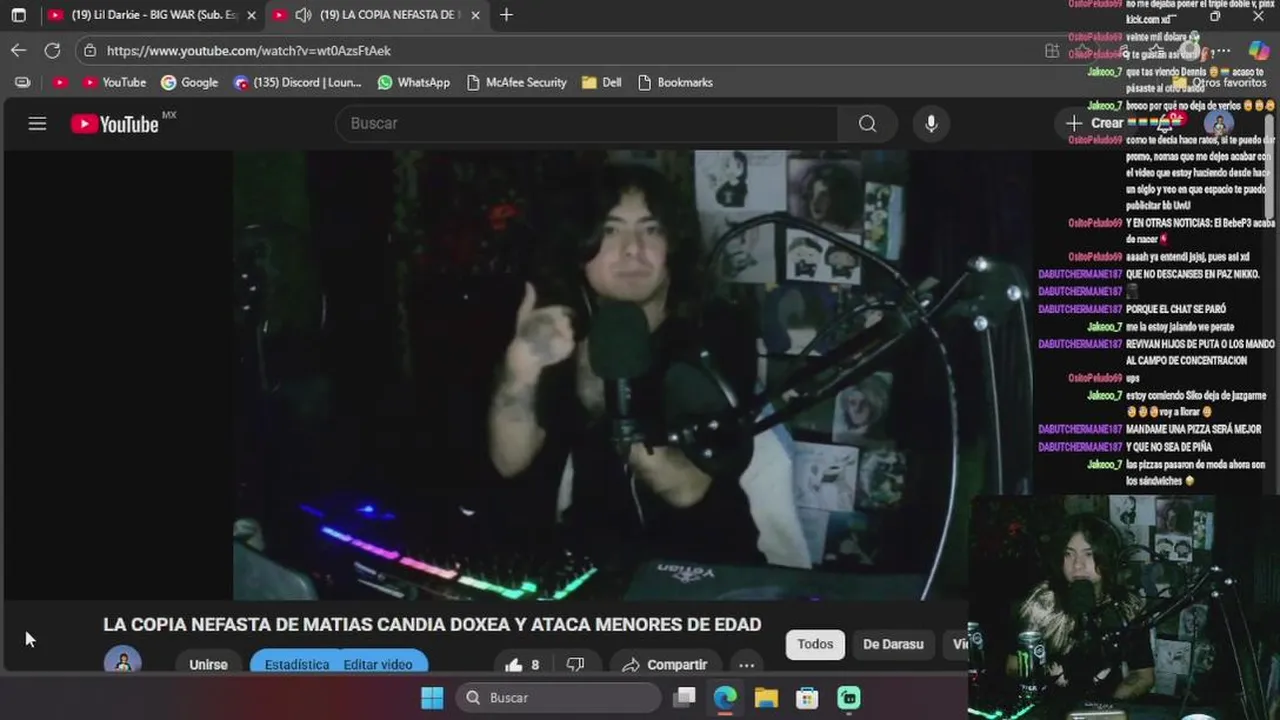Expand the Dell bookmarks folder

pos(601,82)
